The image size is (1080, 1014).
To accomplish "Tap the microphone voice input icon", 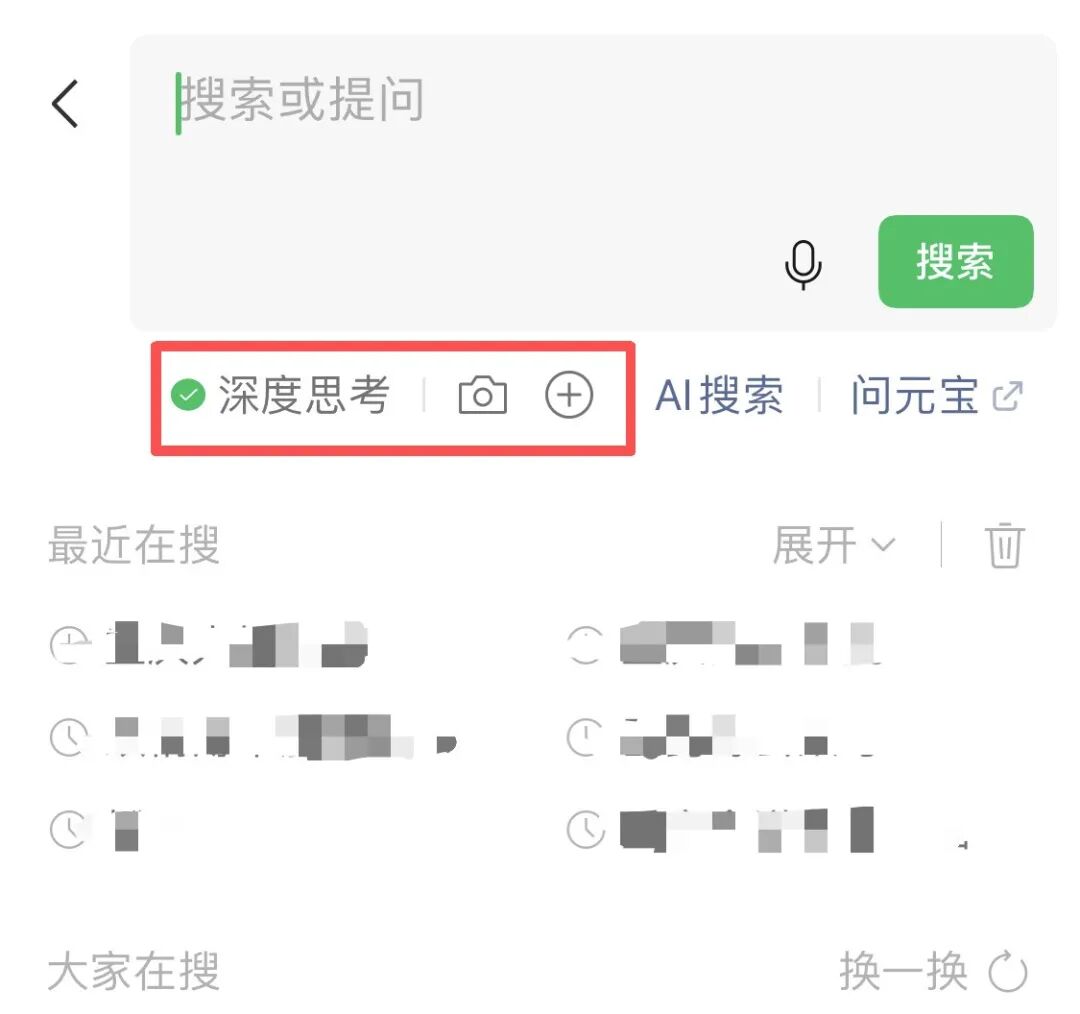I will 803,265.
